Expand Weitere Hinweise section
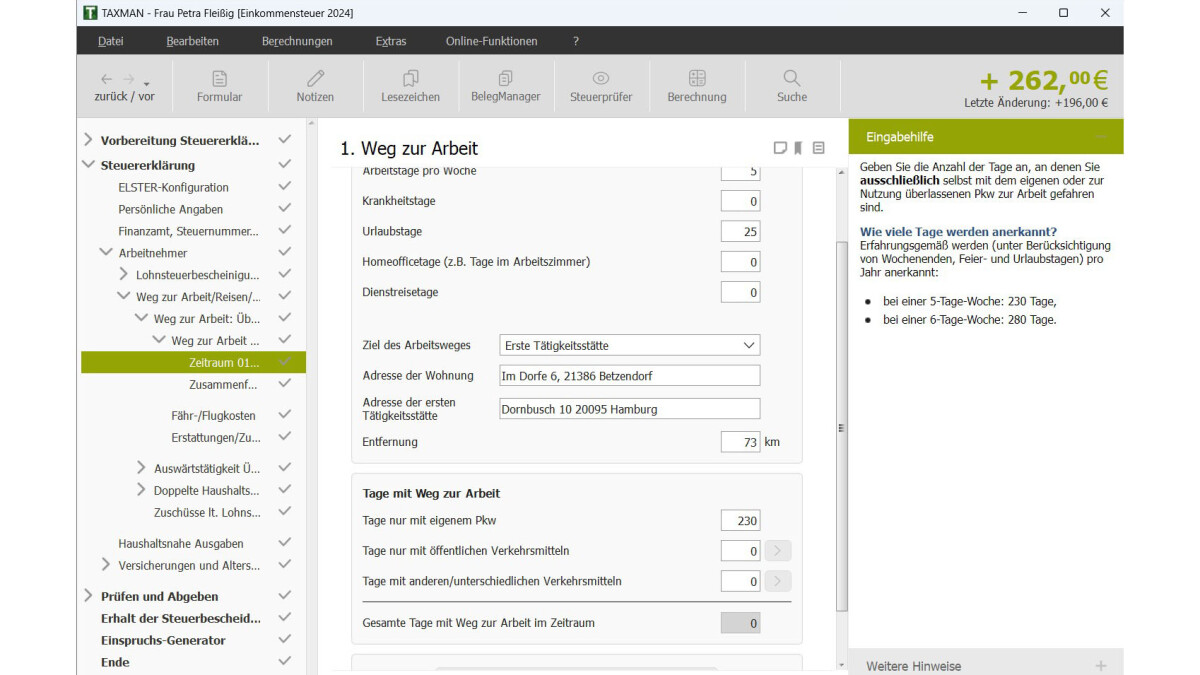Image resolution: width=1200 pixels, height=675 pixels. [x=1100, y=665]
